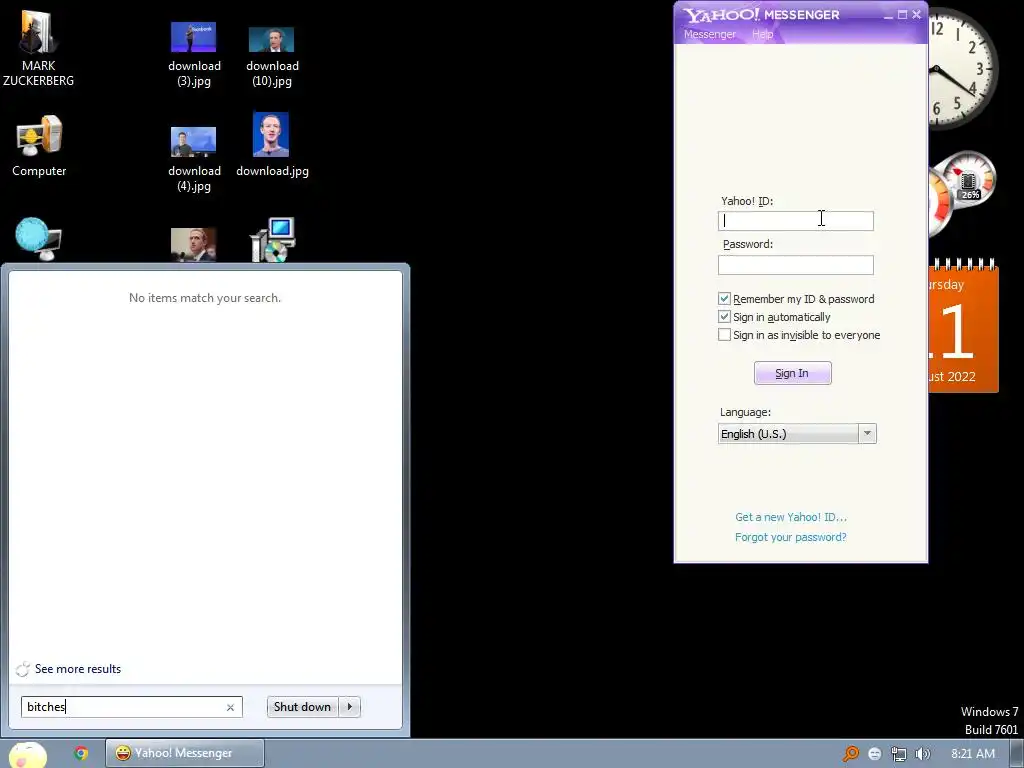
Task: Close the Yahoo Messenger window
Action: (x=917, y=14)
